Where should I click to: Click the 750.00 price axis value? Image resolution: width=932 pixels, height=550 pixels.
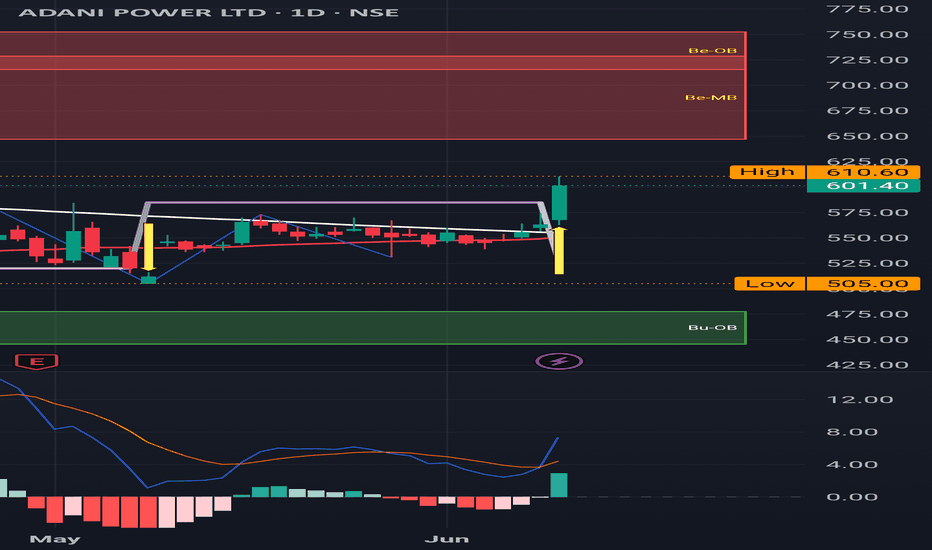867,34
